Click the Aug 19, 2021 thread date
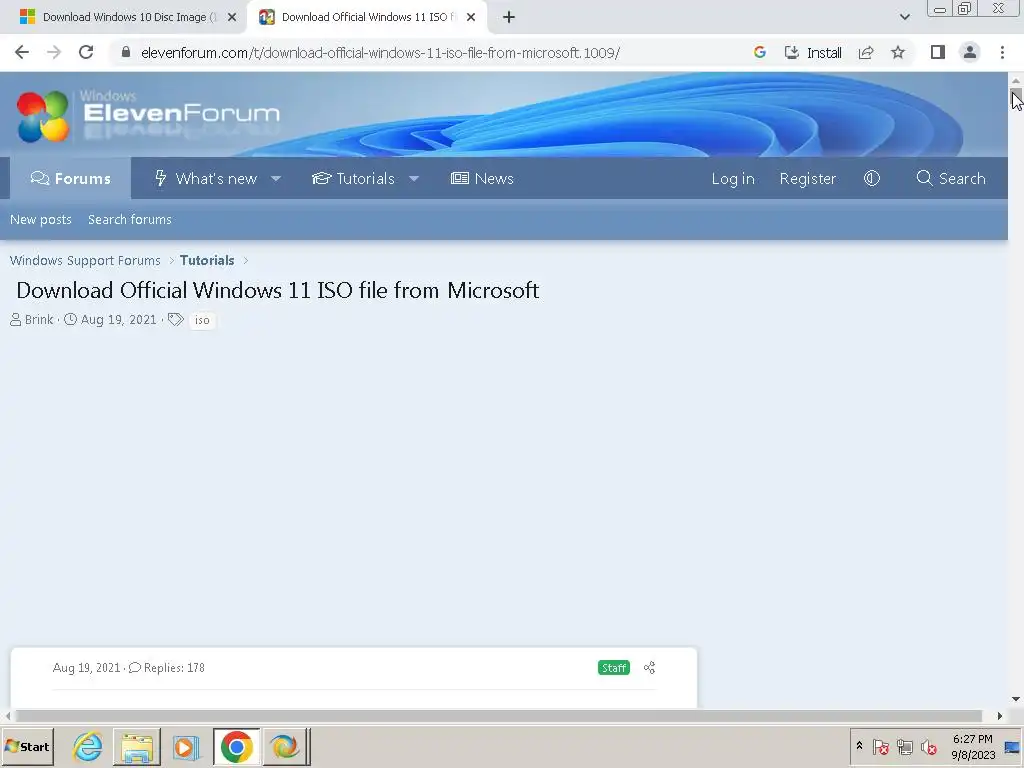Image resolution: width=1024 pixels, height=768 pixels. pos(118,319)
